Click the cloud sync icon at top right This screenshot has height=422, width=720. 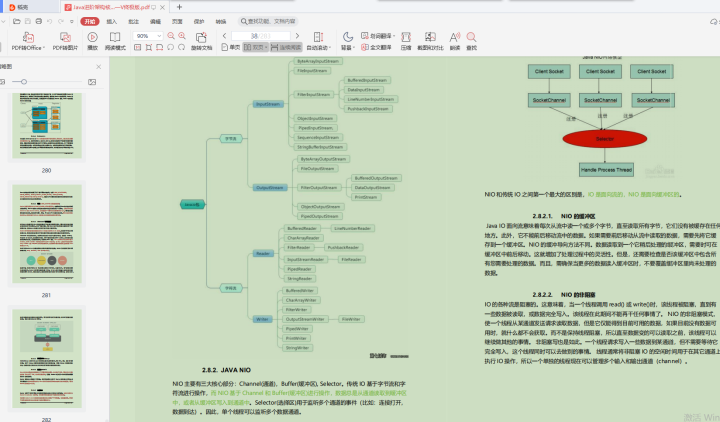click(x=714, y=21)
